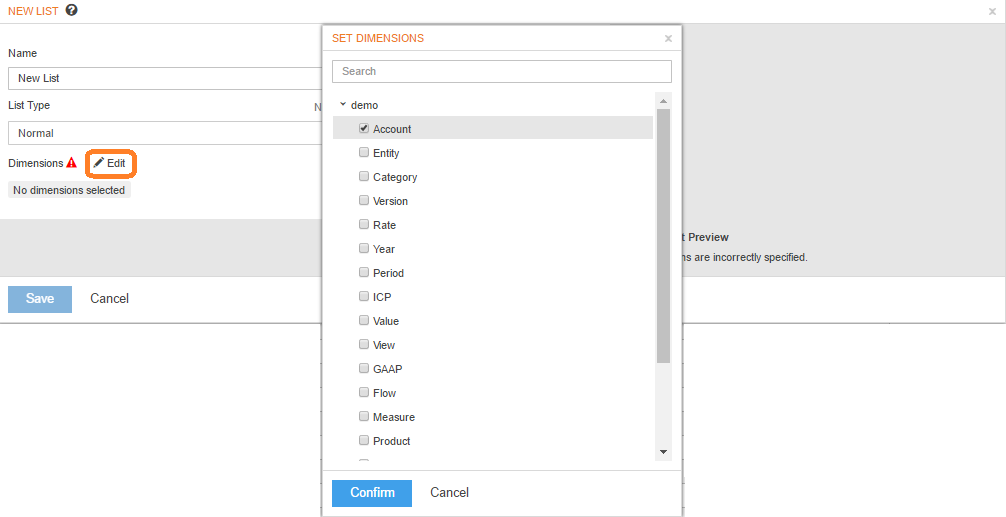Viewport: 1006px width, 517px height.
Task: Save the new list
Action: coord(40,299)
